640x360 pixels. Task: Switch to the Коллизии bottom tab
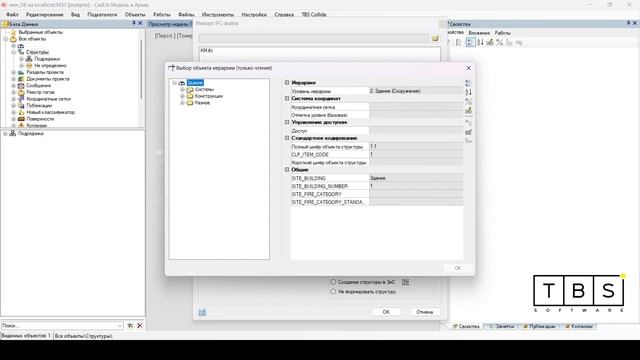pyautogui.click(x=579, y=327)
